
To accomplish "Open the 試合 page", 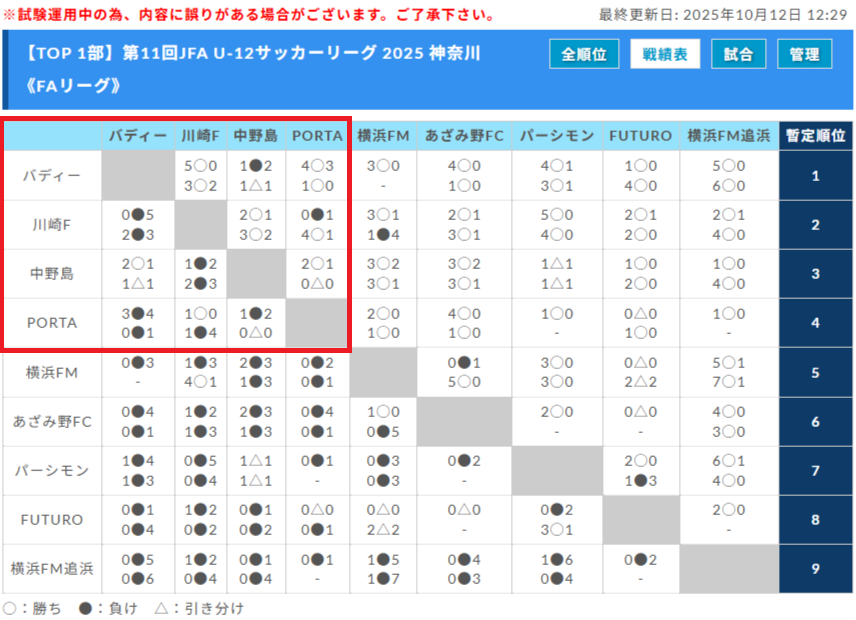I will tap(738, 55).
